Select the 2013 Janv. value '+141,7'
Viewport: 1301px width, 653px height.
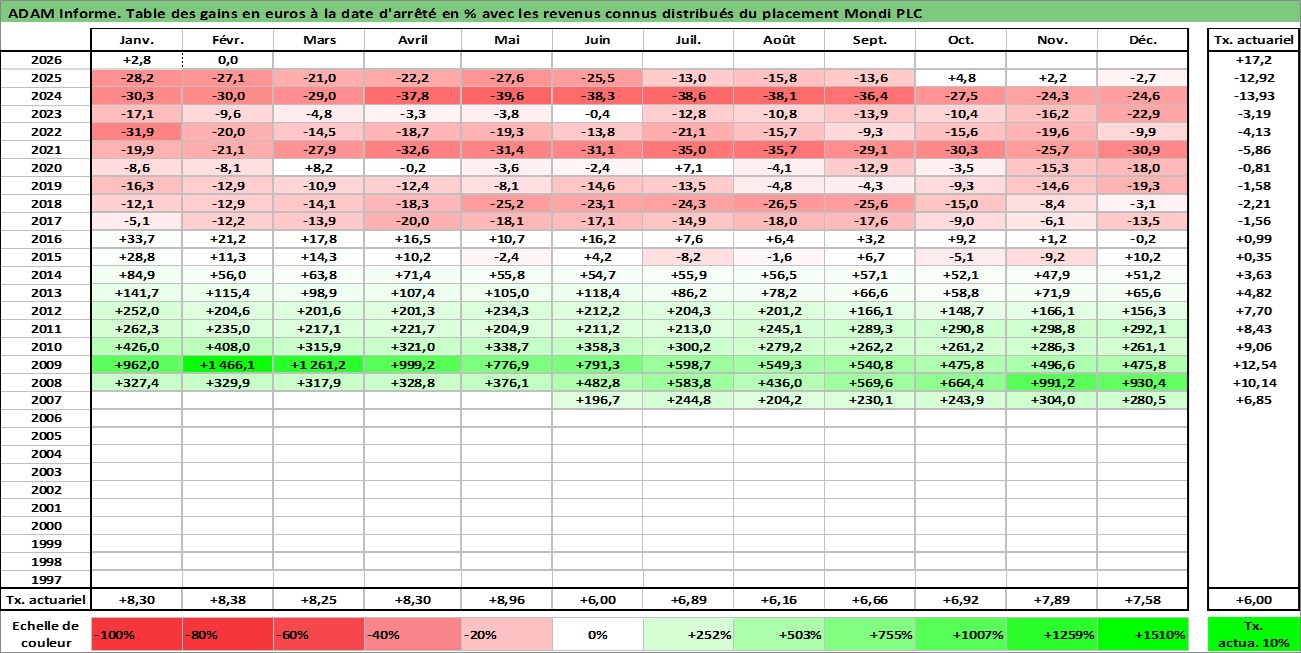(136, 293)
